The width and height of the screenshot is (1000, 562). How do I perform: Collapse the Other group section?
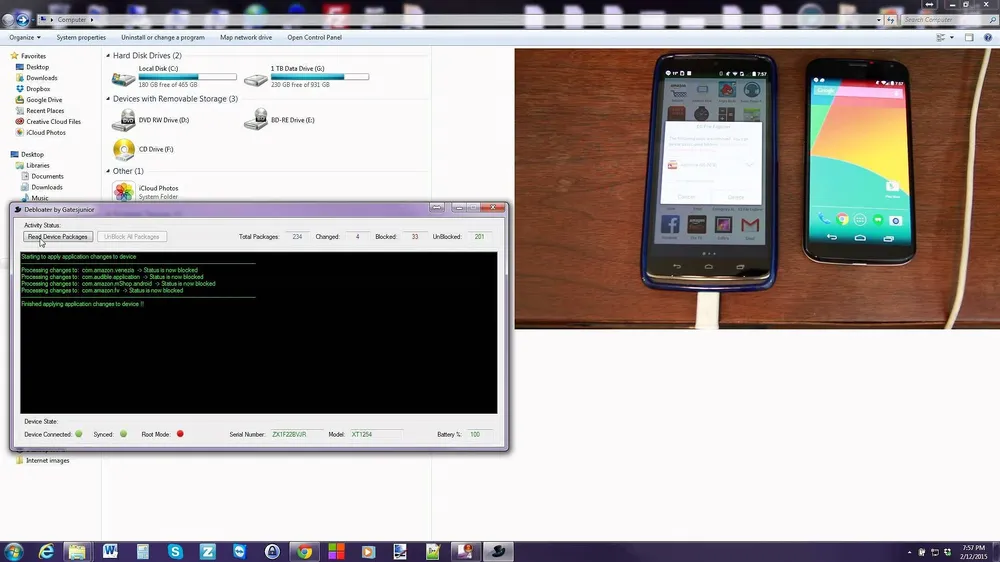point(108,171)
